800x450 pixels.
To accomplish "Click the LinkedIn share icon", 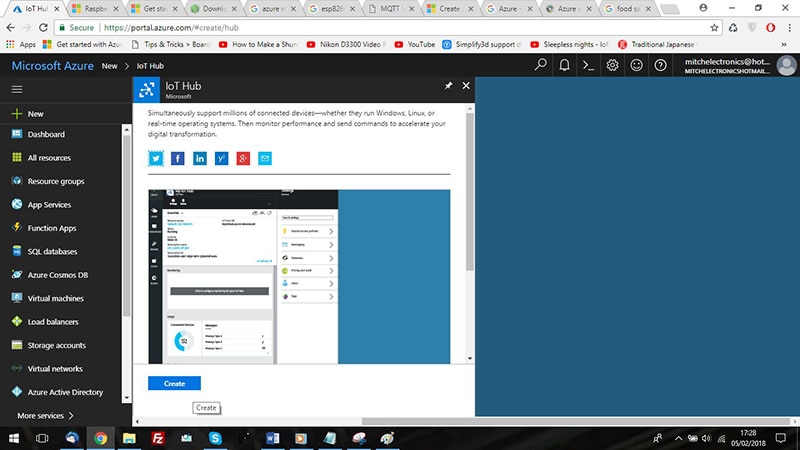I will pos(200,158).
